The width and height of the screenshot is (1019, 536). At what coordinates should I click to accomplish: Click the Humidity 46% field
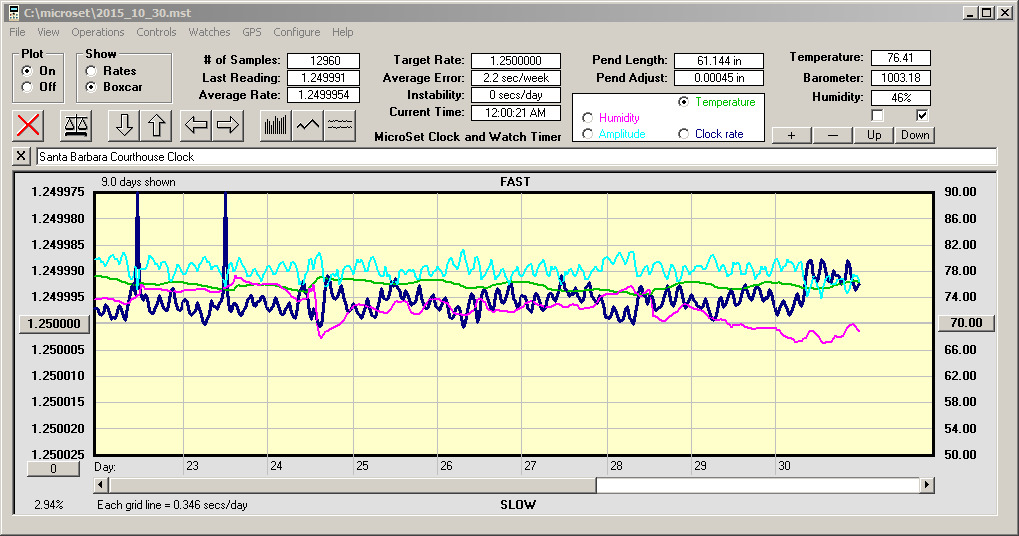pyautogui.click(x=901, y=97)
